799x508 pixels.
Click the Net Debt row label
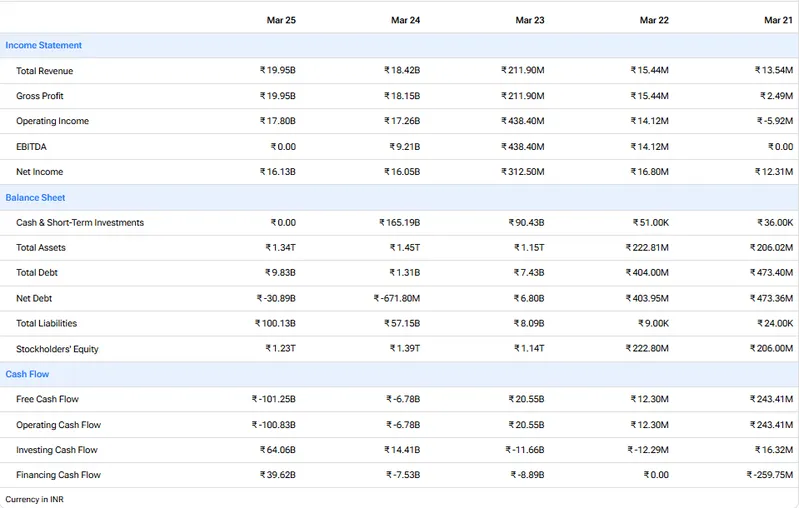click(x=34, y=299)
